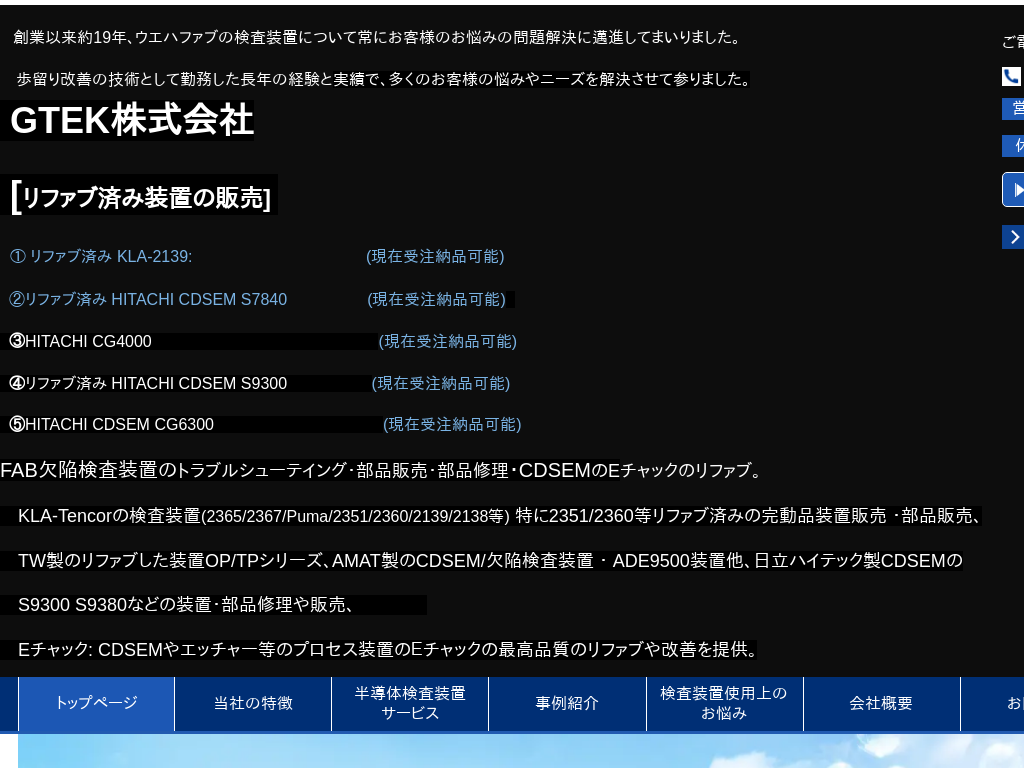Open the トップページ navigation tab

click(96, 703)
